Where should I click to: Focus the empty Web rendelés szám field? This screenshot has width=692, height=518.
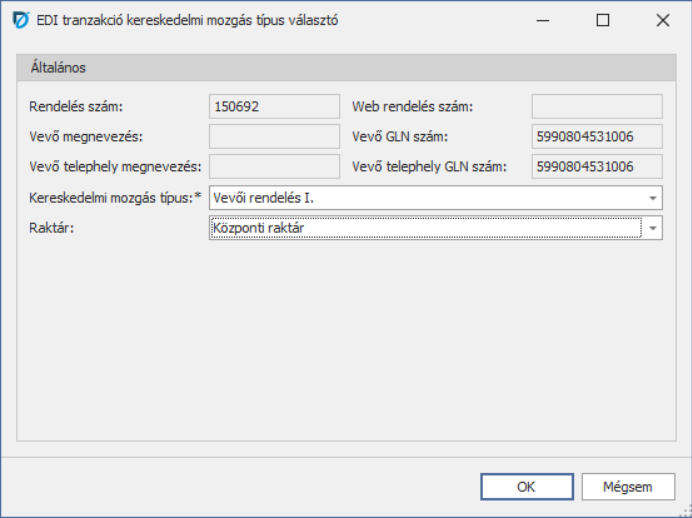tap(596, 106)
